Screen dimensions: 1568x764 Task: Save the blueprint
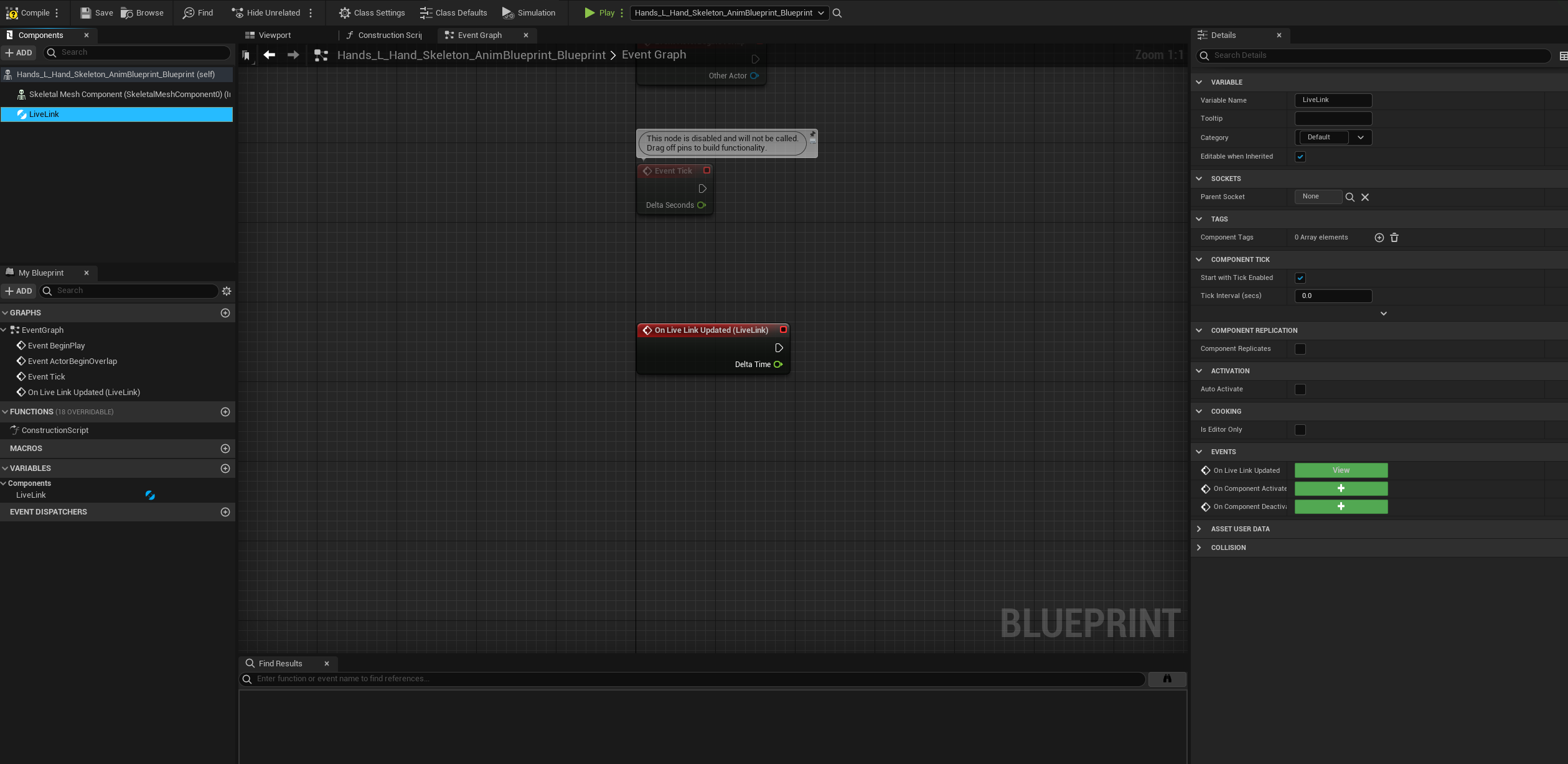click(96, 12)
